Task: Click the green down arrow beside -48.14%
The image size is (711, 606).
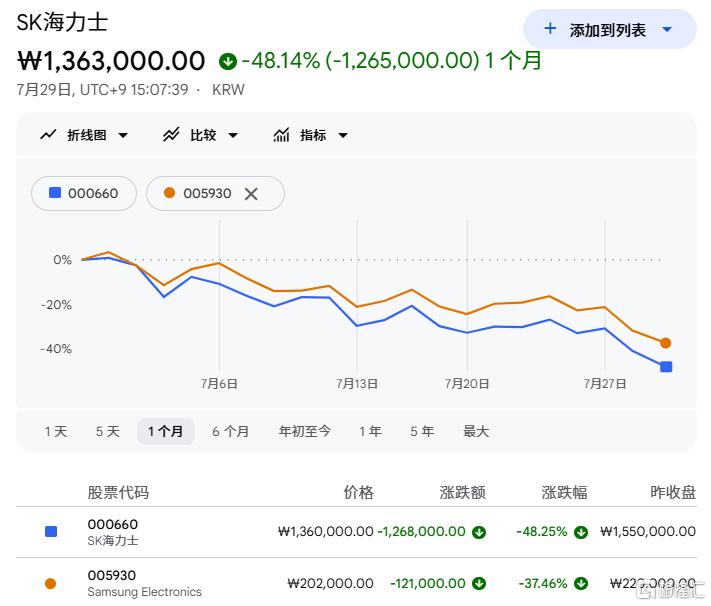Action: 228,61
